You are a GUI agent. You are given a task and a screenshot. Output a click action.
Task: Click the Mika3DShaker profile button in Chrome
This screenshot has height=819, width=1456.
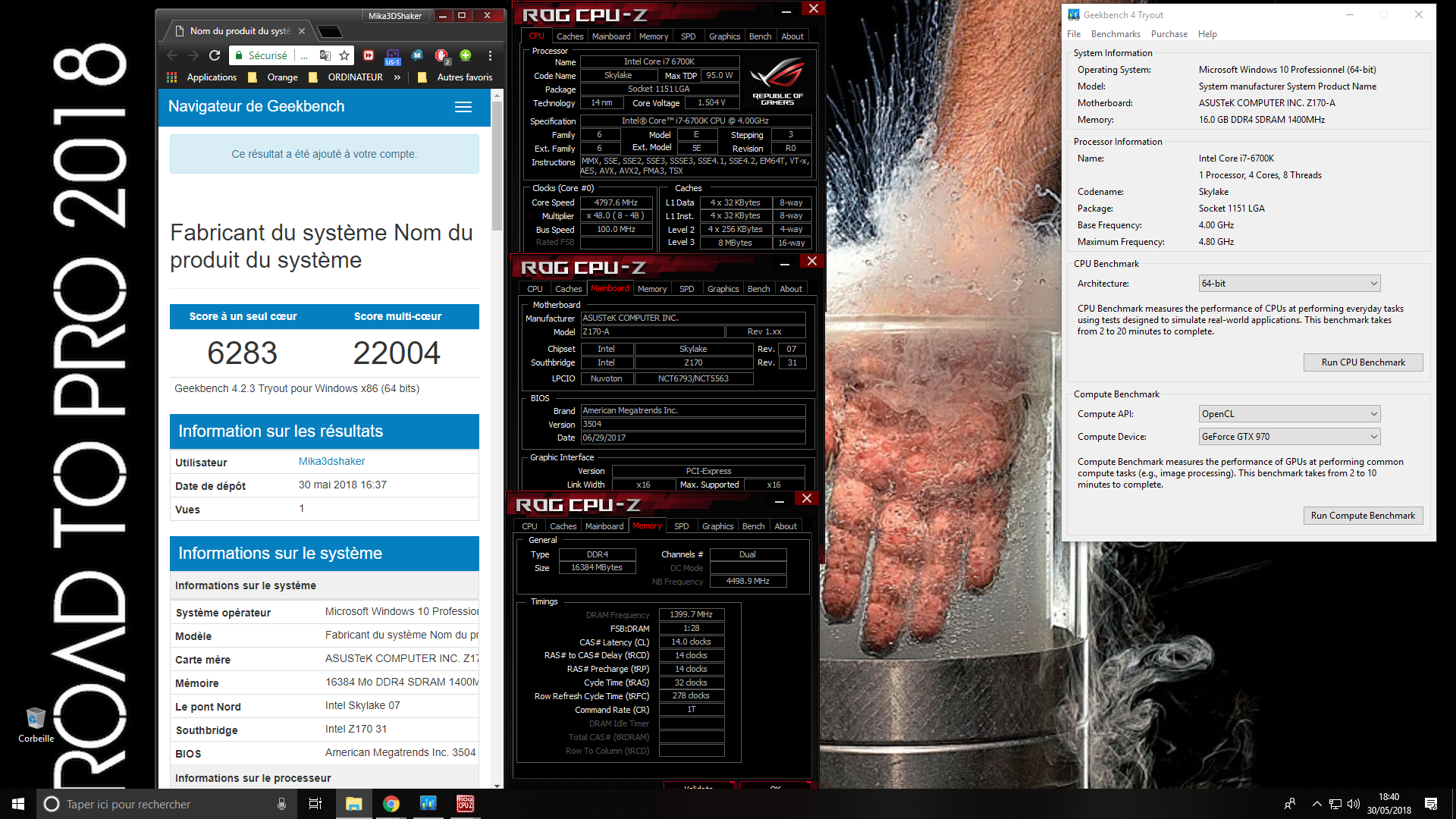pyautogui.click(x=394, y=16)
